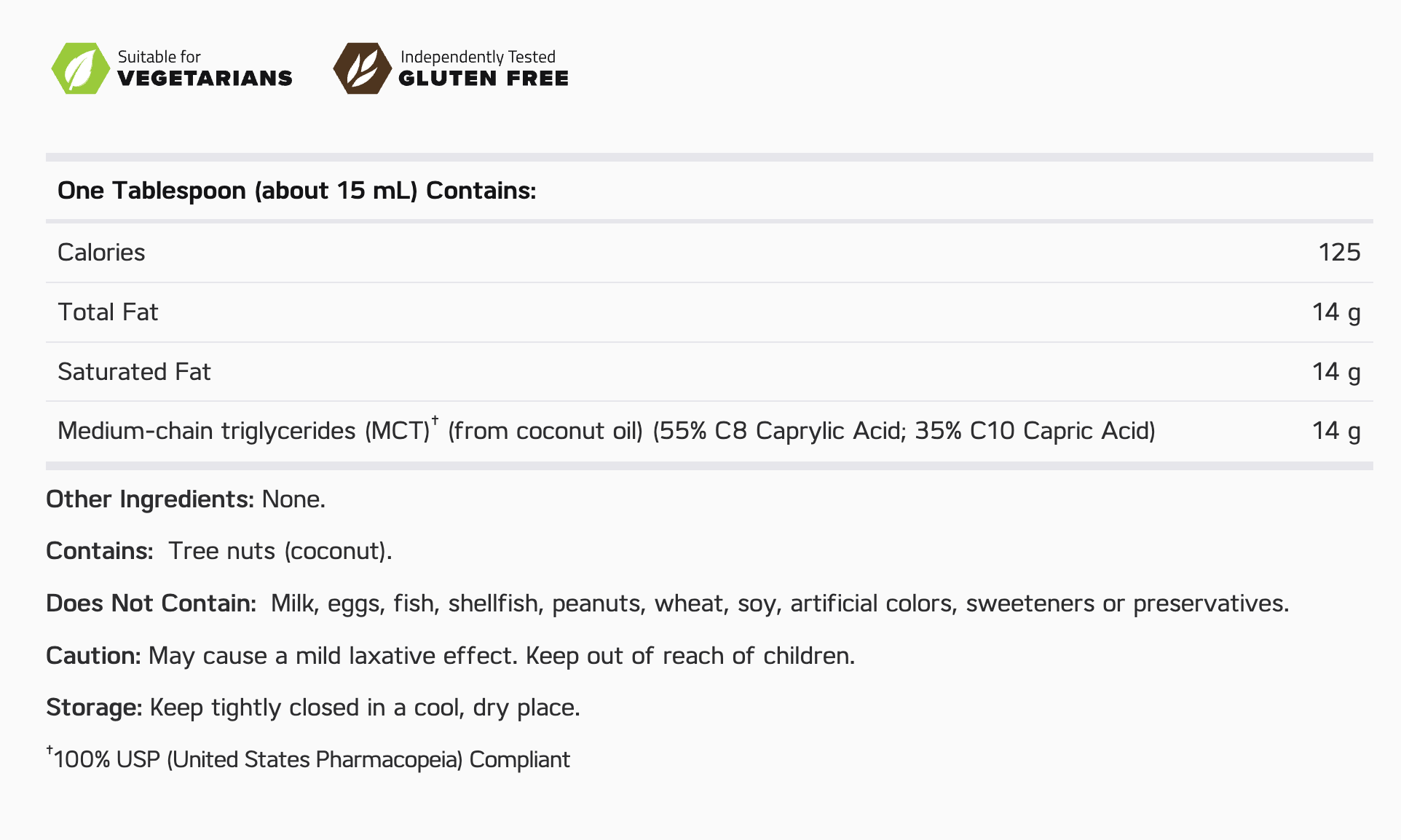
Task: Click the "100% USP Compliant" footnote
Action: [x=309, y=759]
